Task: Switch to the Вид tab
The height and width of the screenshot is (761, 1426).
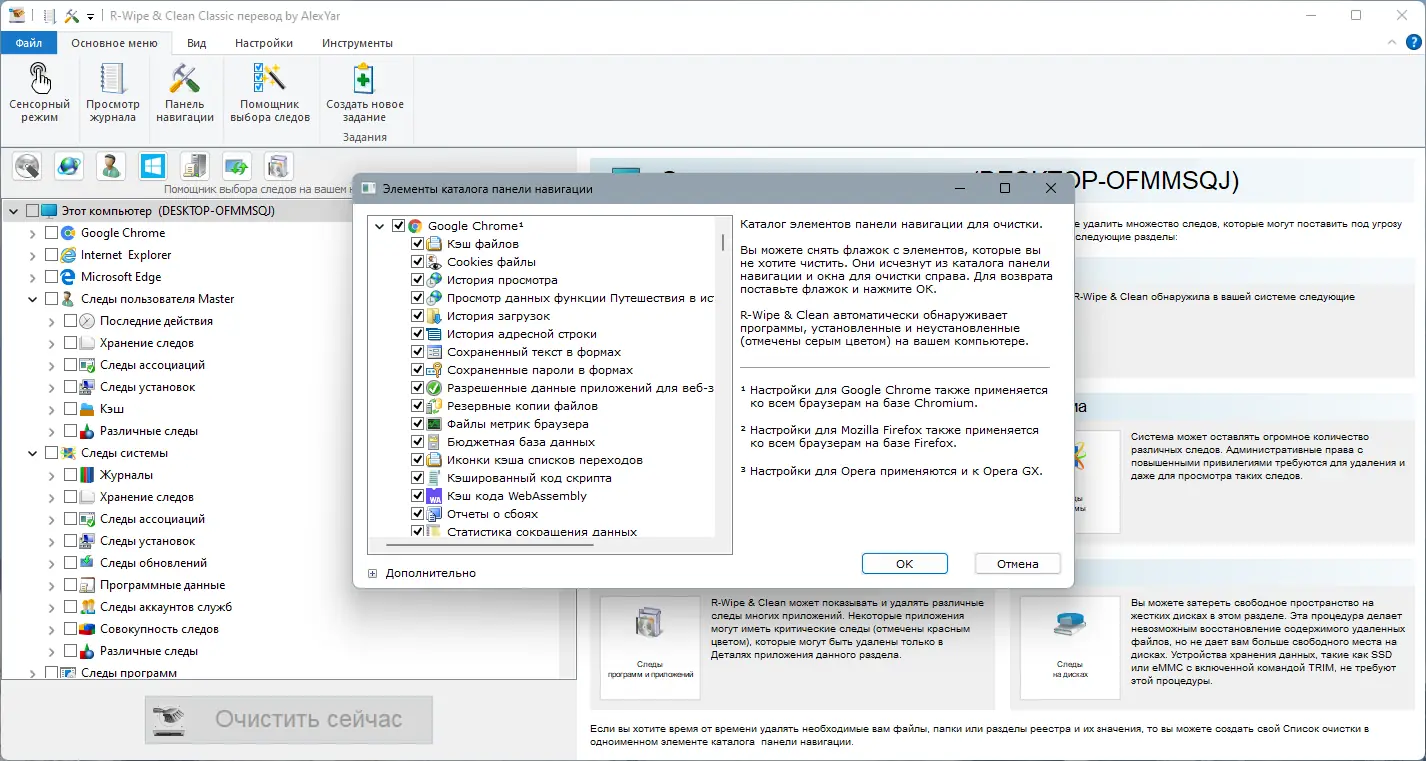Action: 197,43
